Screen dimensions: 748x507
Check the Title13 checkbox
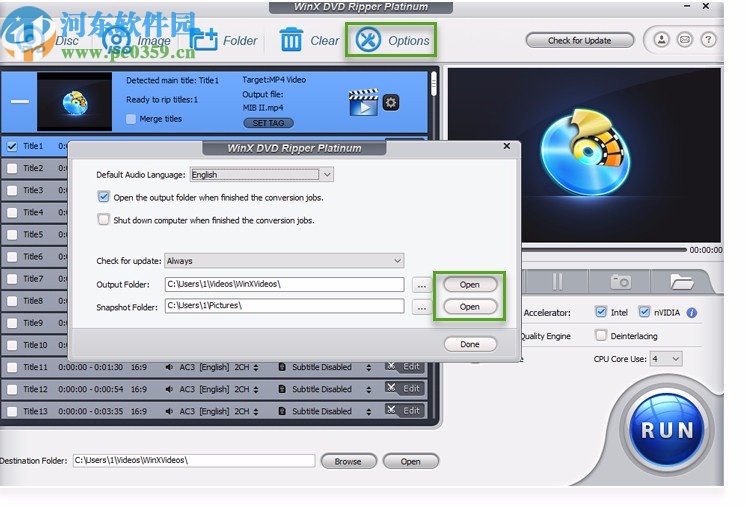(x=12, y=412)
